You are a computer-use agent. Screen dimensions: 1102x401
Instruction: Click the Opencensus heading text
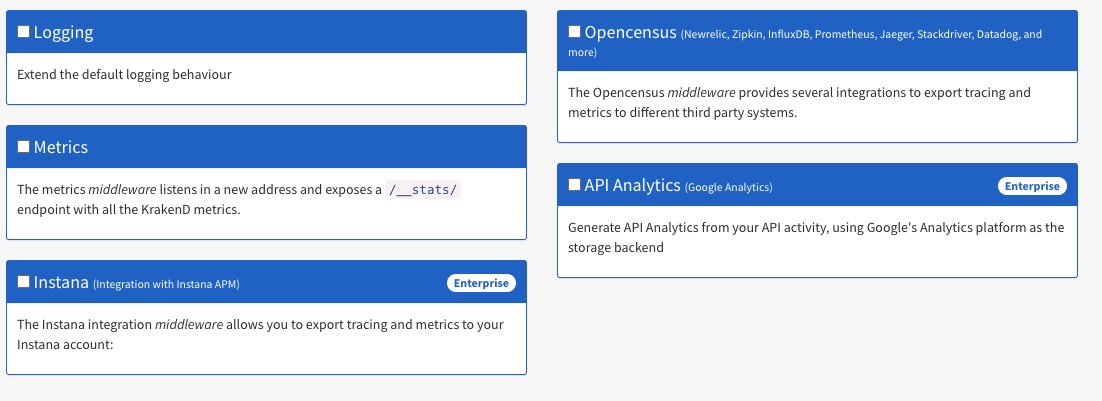point(630,32)
